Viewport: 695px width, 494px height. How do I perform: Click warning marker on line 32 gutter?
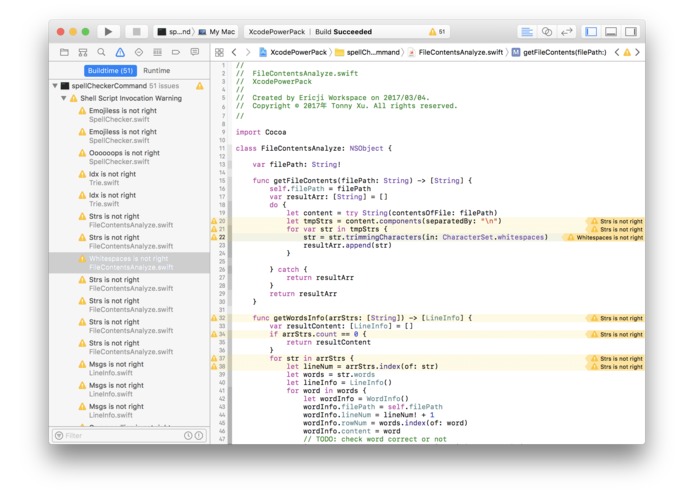point(214,318)
